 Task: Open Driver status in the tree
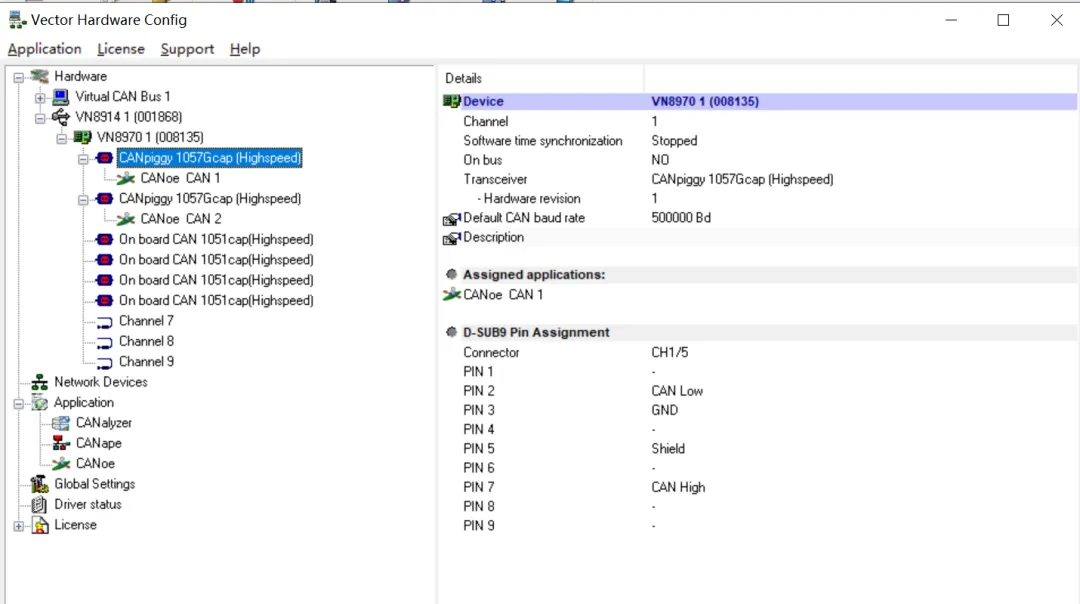pyautogui.click(x=87, y=504)
